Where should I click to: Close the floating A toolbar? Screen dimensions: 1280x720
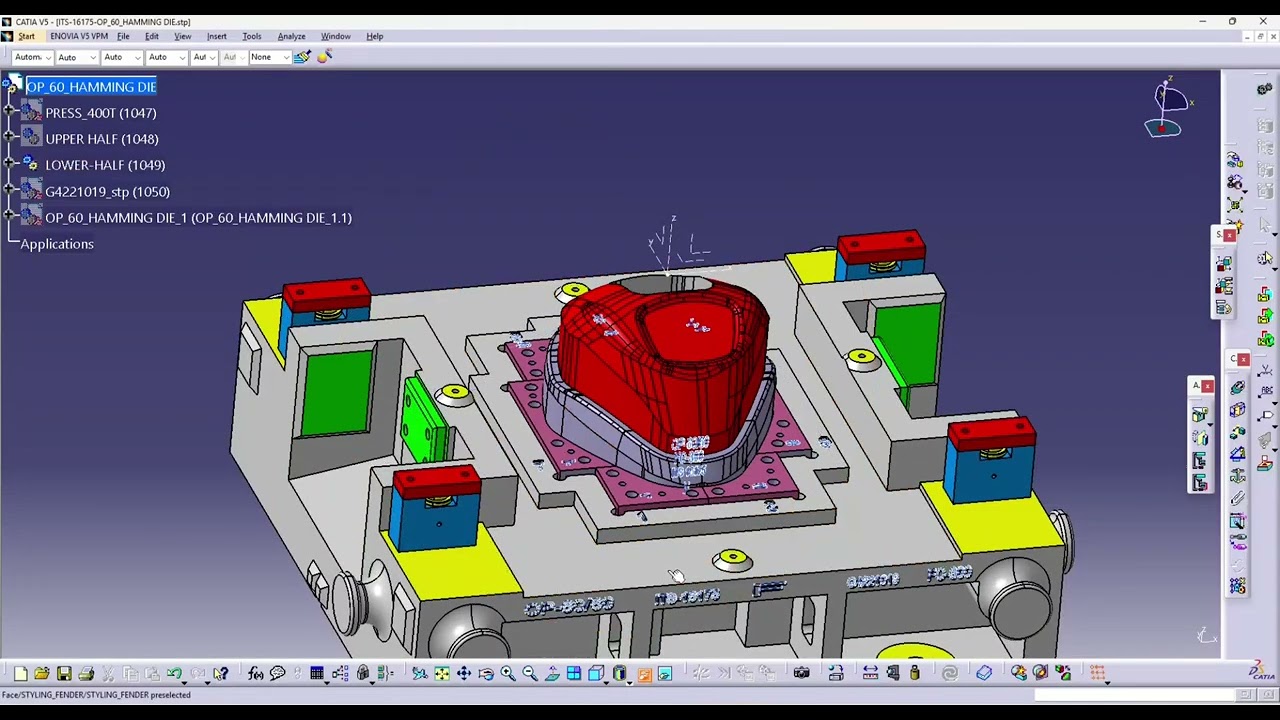click(1208, 386)
